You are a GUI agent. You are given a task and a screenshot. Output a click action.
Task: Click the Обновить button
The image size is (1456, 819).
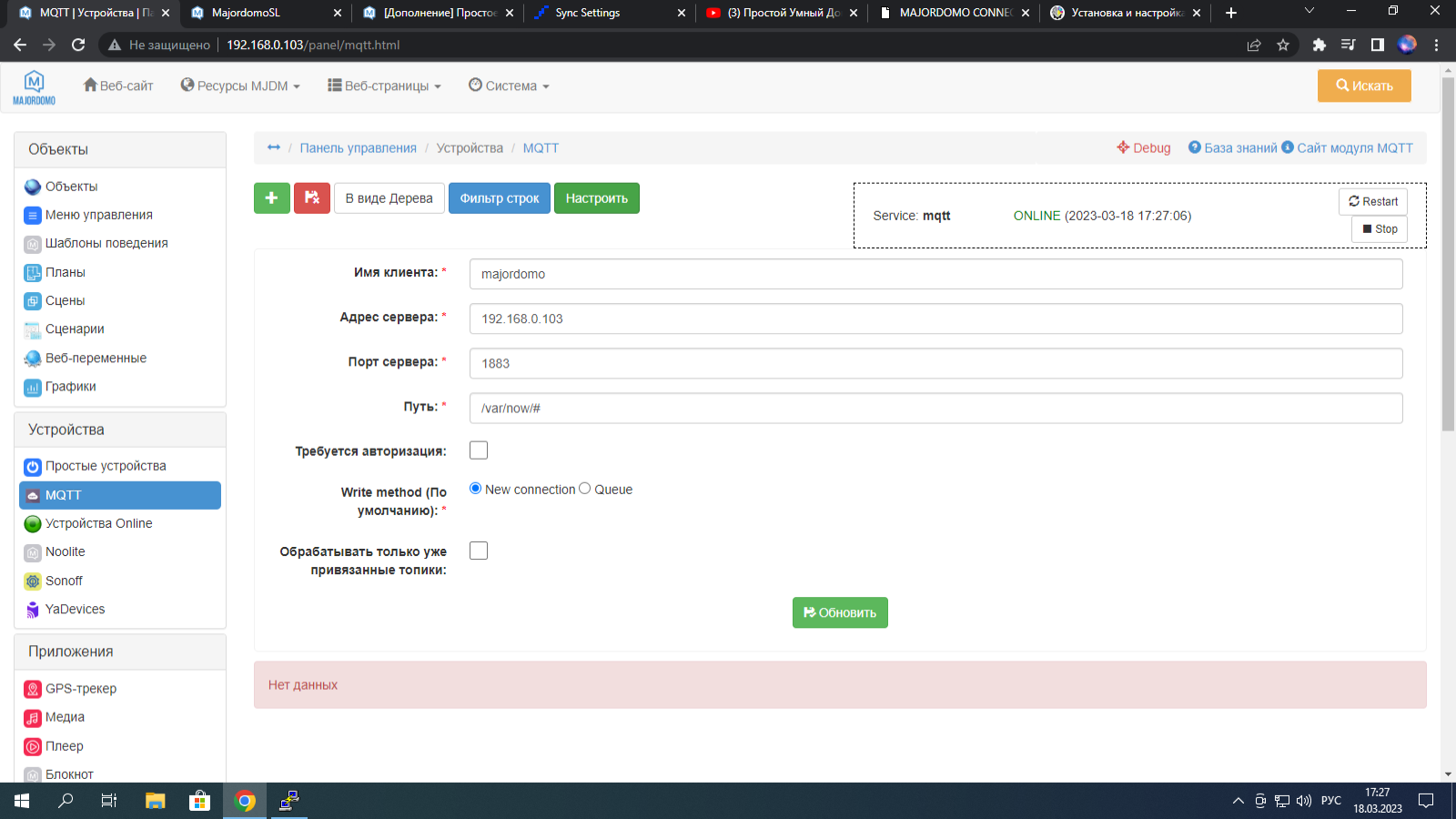point(840,612)
